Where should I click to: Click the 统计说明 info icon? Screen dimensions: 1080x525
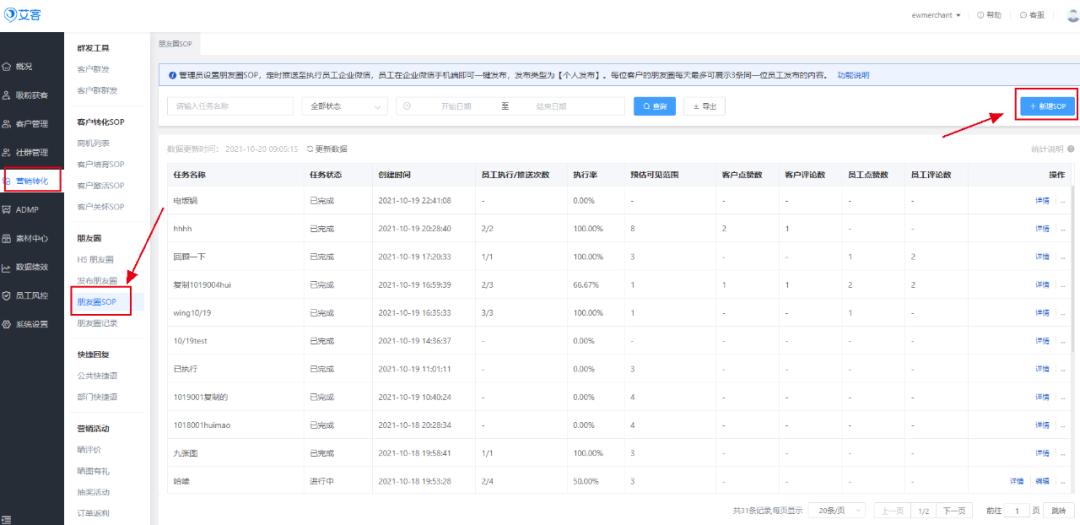[x=1070, y=149]
